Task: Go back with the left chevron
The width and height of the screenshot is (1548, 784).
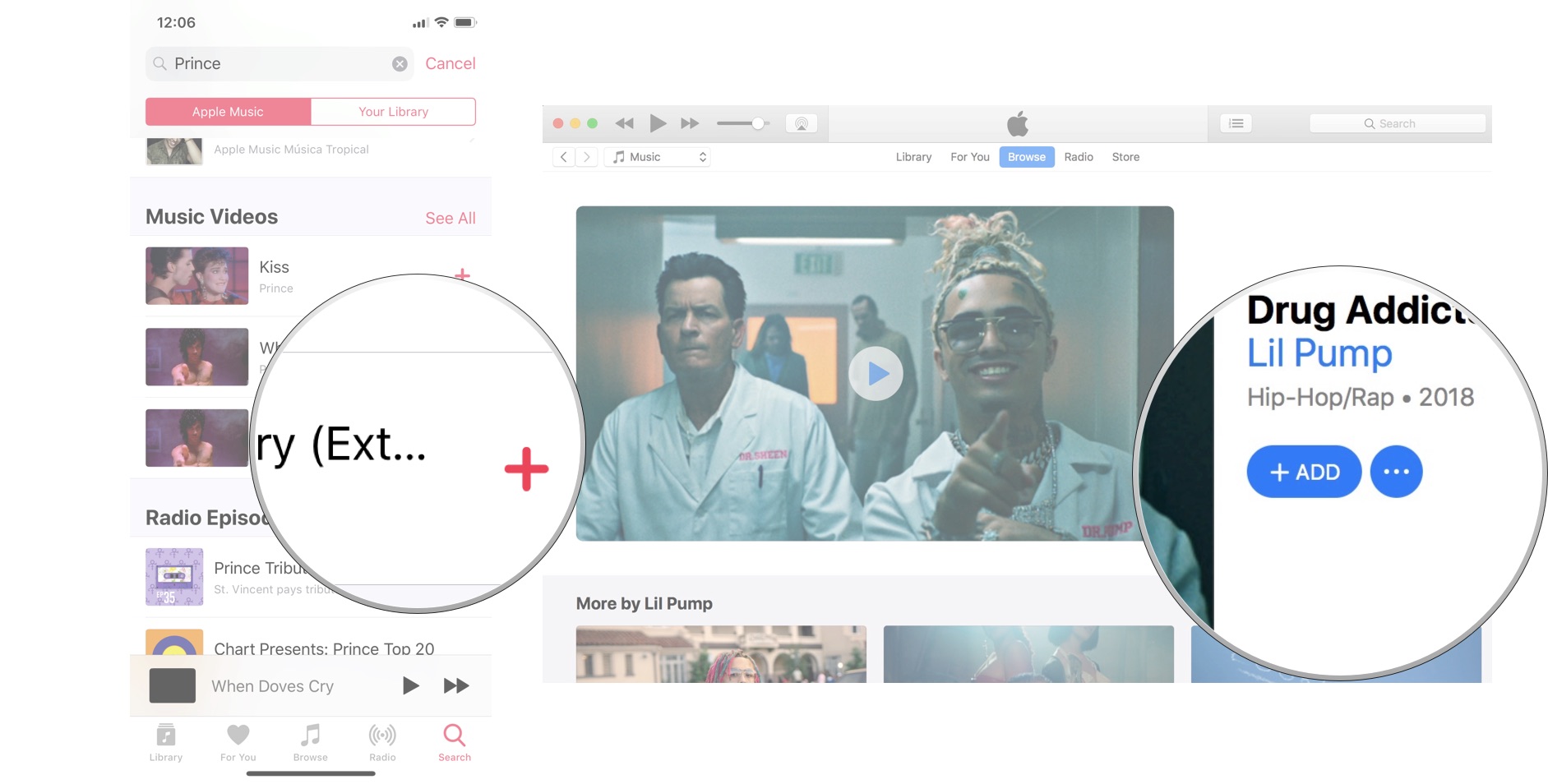Action: [563, 157]
